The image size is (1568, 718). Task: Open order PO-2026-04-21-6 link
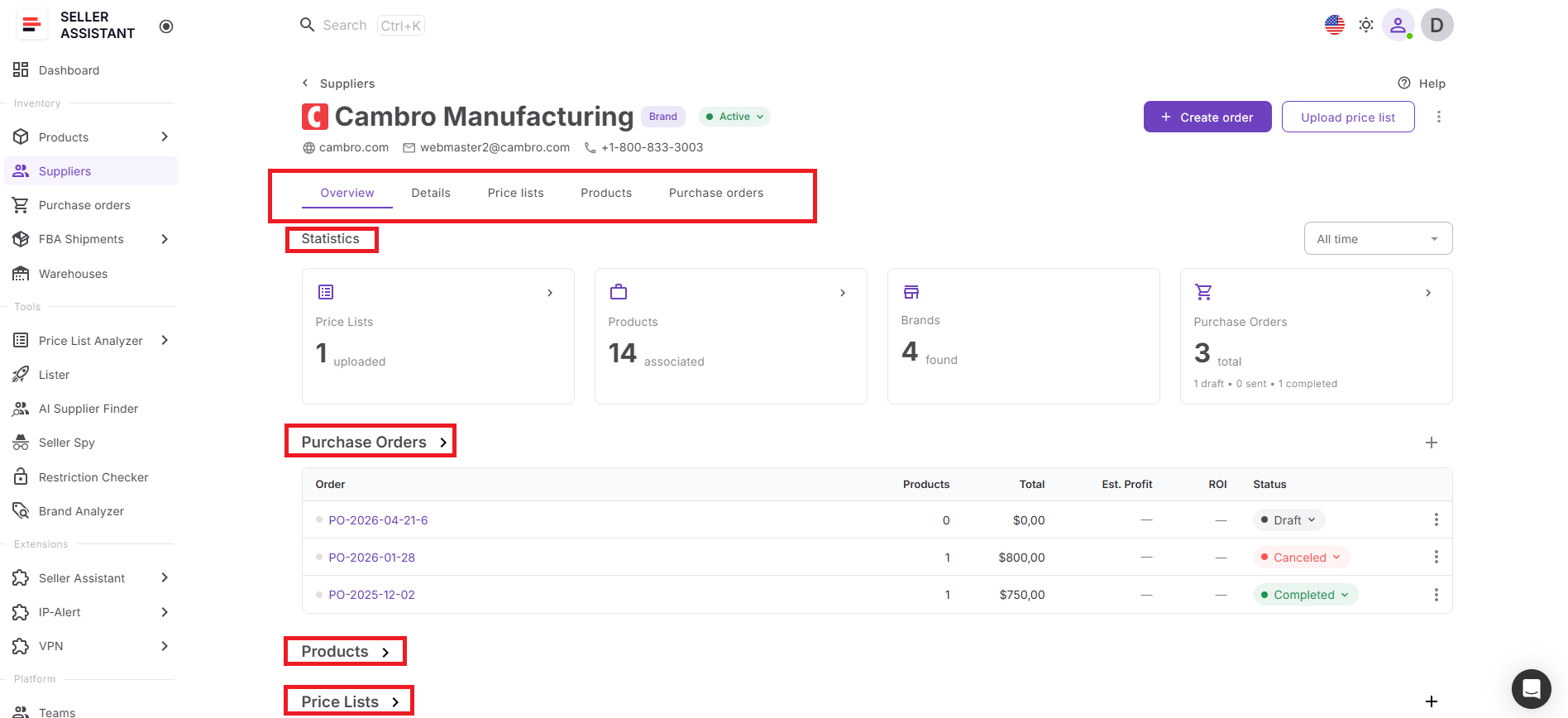(x=378, y=520)
